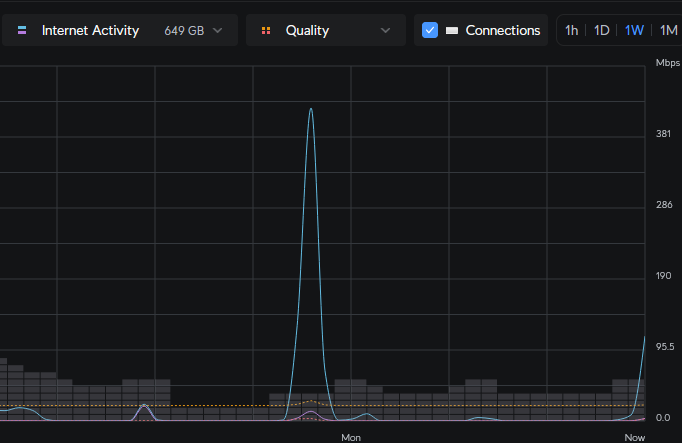Open the Quality dropdown

click(326, 30)
